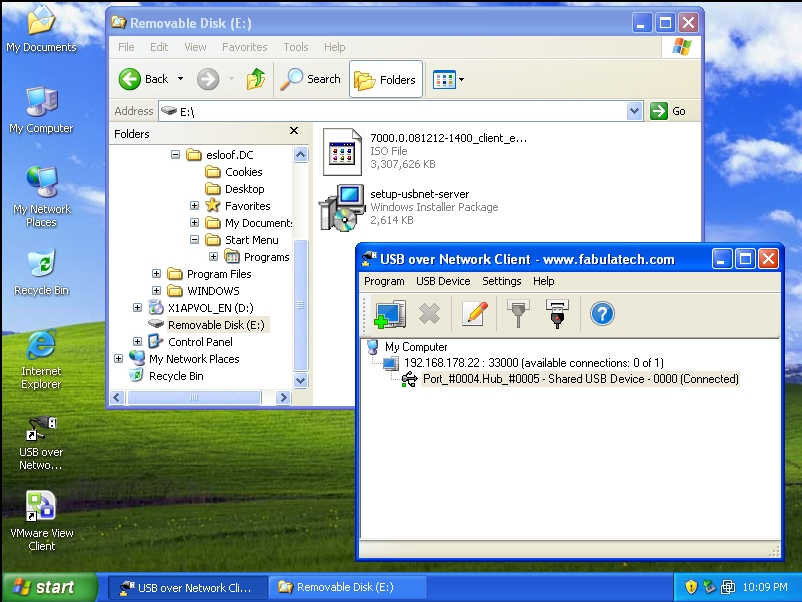Select setup-usbnet-server installer icon
Viewport: 802px width, 602px height.
click(x=342, y=207)
